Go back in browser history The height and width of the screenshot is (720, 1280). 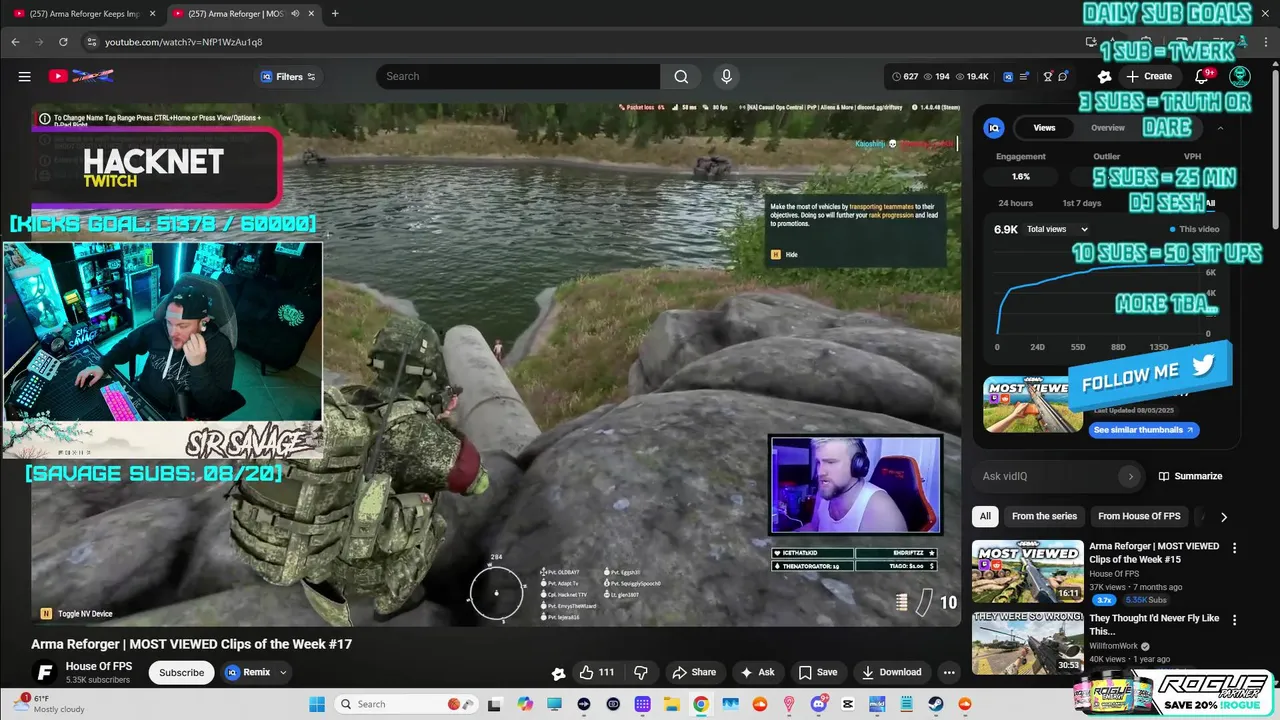pyautogui.click(x=15, y=42)
